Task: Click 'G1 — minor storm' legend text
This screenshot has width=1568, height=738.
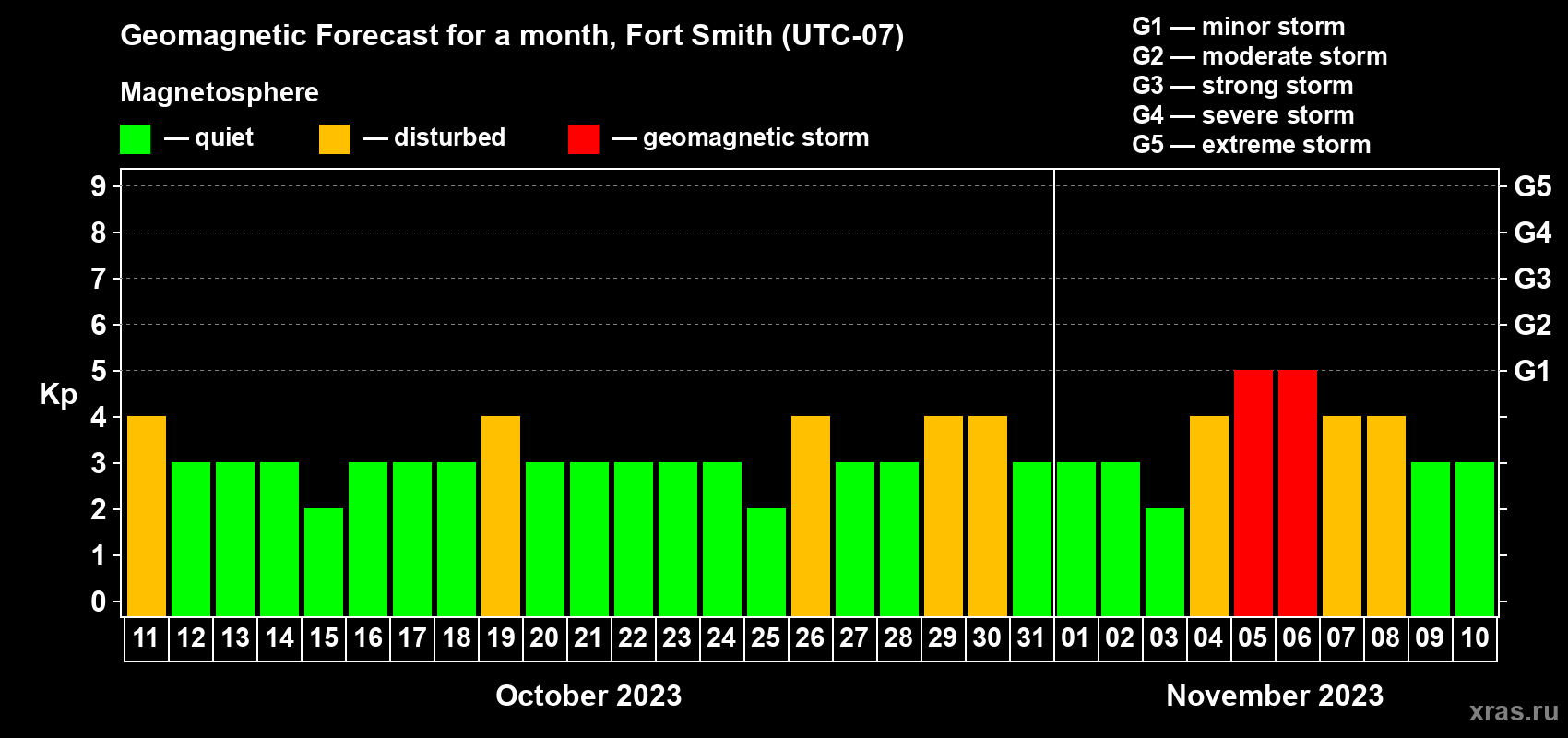Action: [x=1239, y=27]
